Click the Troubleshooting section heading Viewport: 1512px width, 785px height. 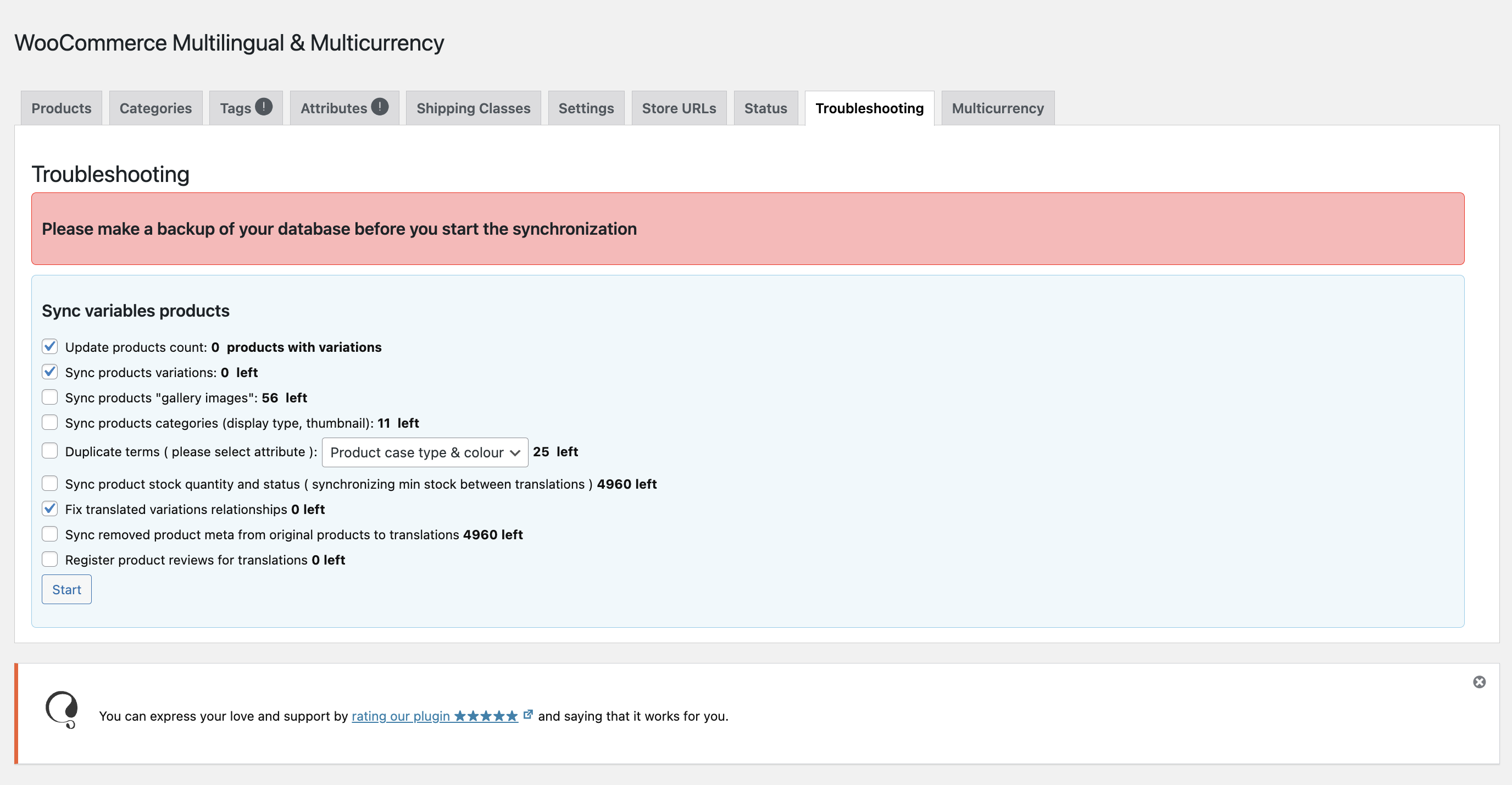[110, 174]
